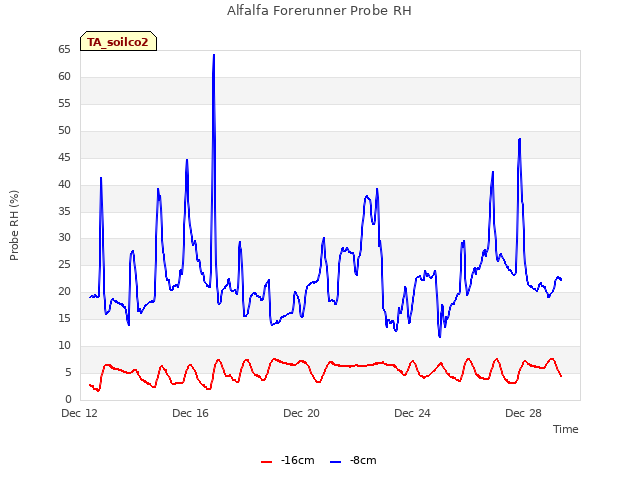Viewport: 640px width, 480px height.
Task: Click the 10 y-axis tick label
Action: click(64, 345)
